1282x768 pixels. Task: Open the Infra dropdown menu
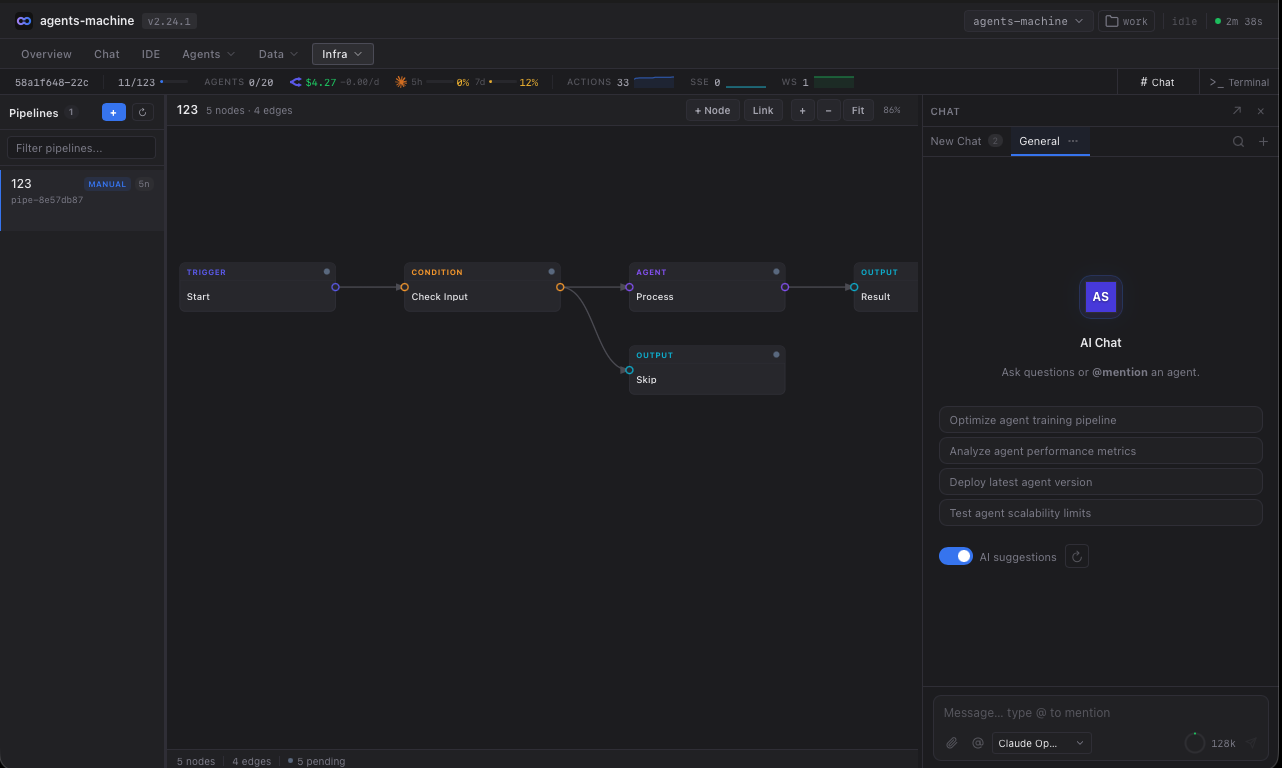[342, 54]
